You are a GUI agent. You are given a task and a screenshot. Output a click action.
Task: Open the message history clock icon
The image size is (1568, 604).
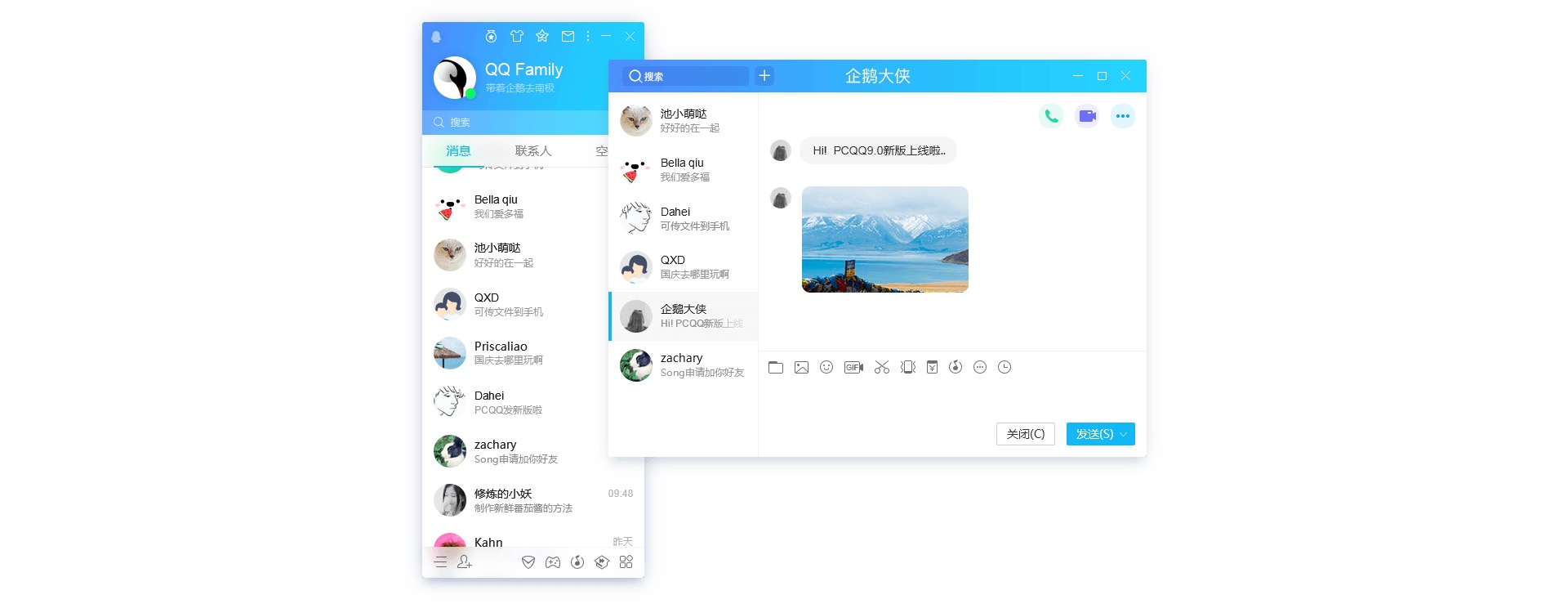1004,368
